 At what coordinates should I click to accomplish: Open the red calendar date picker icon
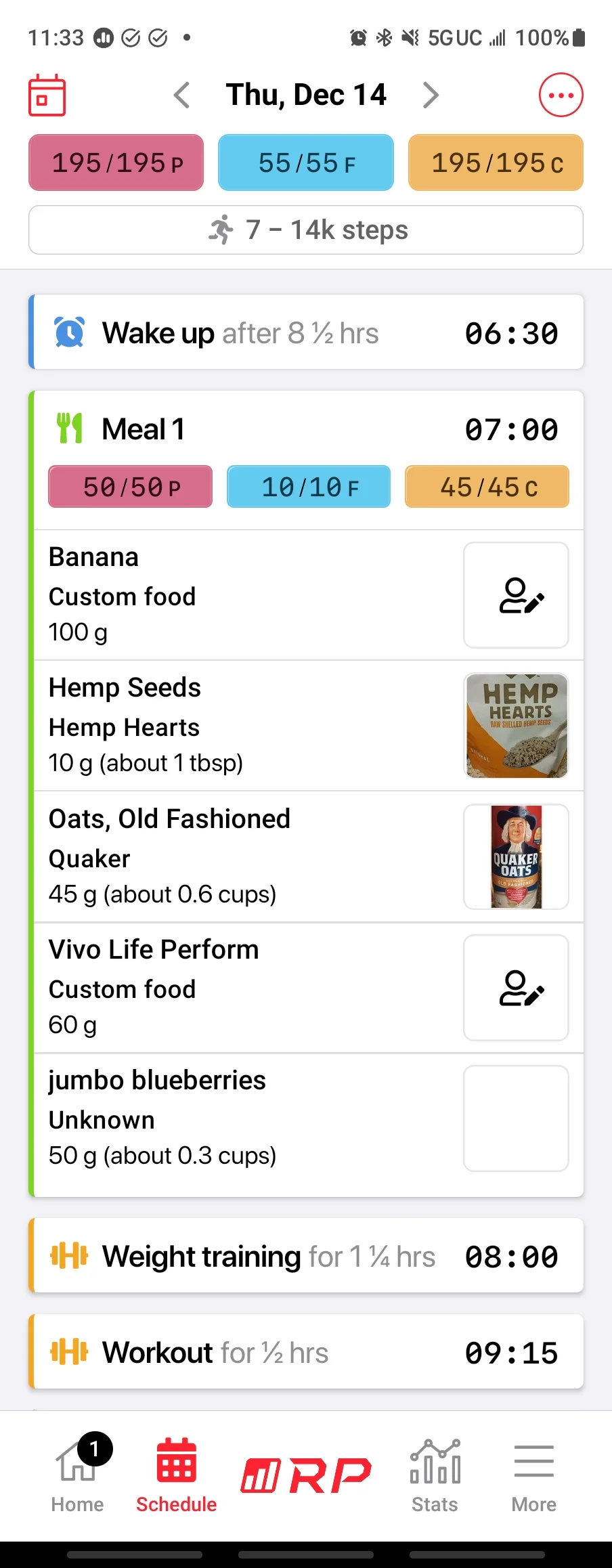point(47,95)
